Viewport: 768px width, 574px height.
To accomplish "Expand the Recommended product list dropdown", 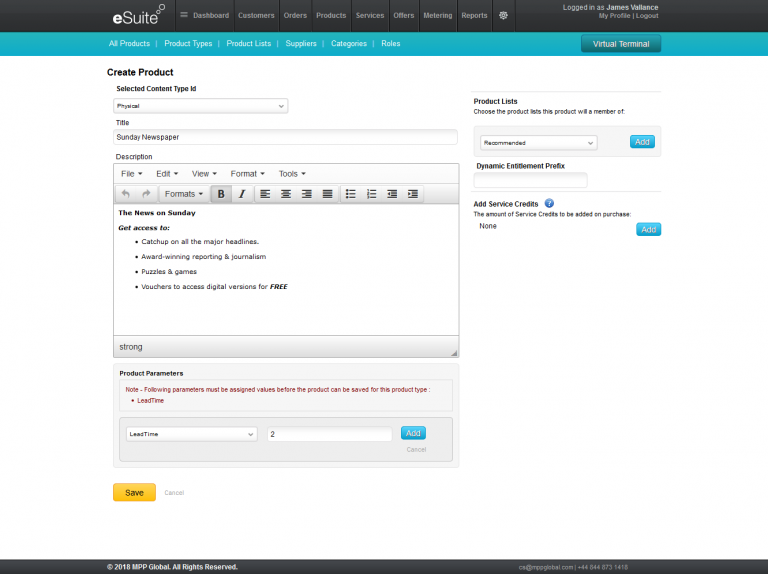I will coord(538,143).
